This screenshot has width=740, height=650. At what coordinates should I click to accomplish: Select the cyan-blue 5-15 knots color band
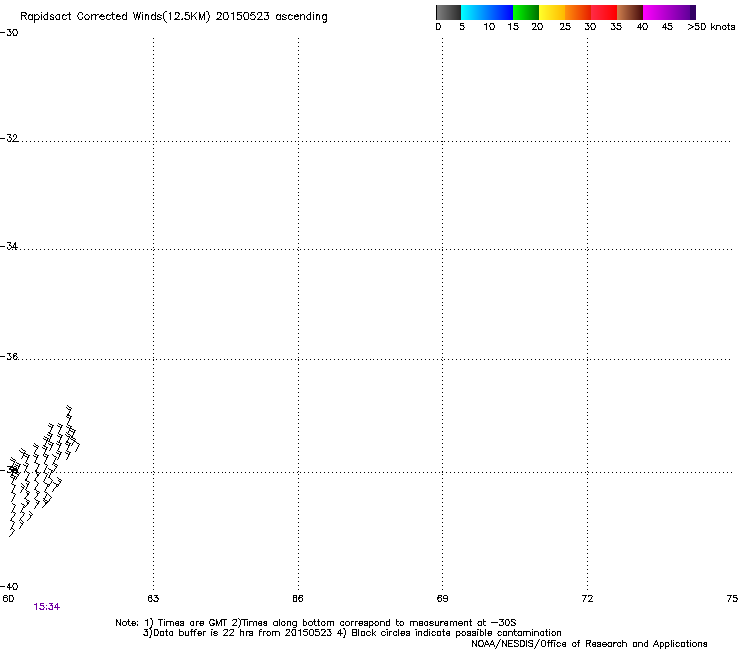487,12
